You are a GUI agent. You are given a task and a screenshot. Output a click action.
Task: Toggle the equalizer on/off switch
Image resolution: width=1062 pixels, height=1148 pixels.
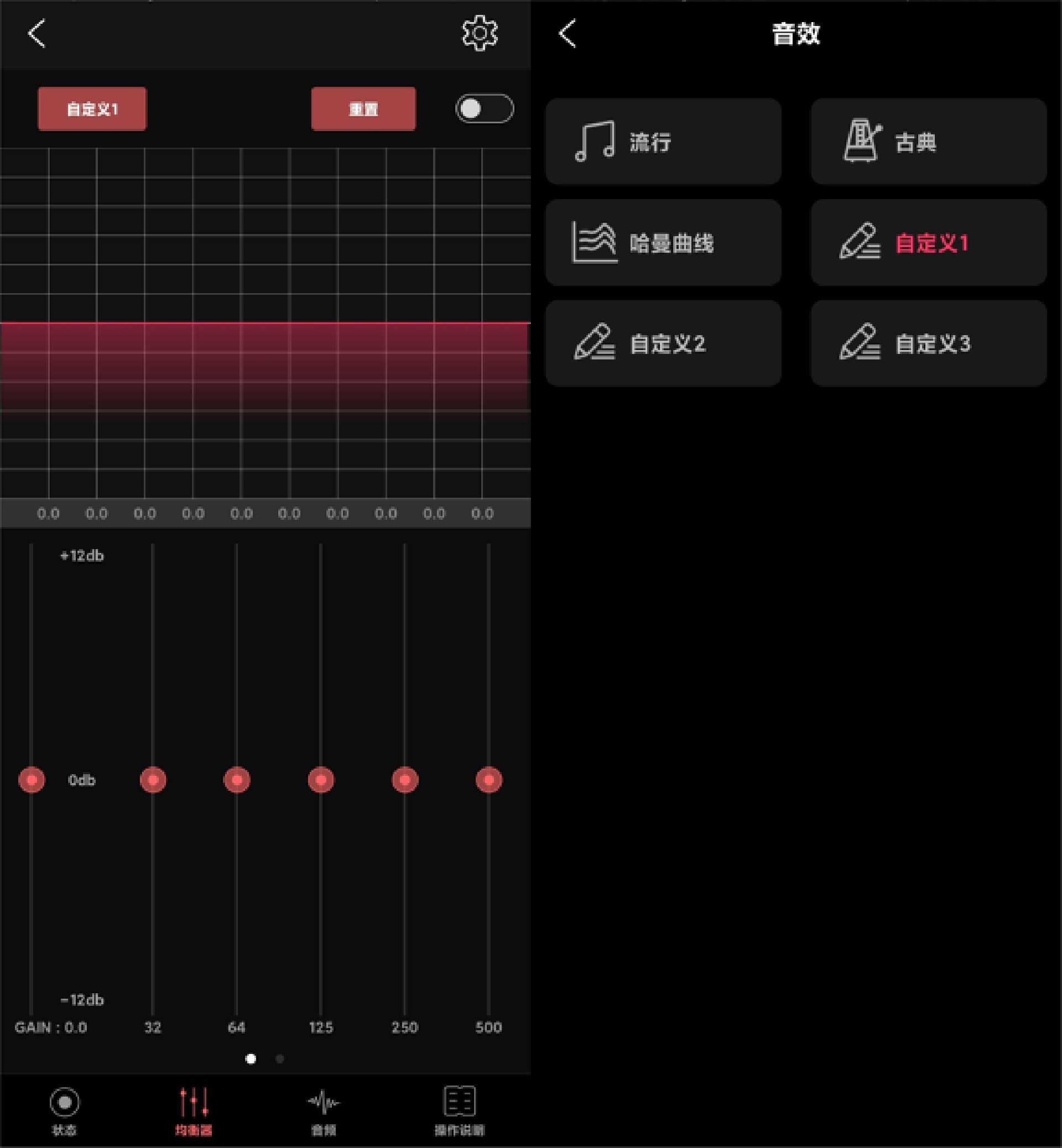click(484, 108)
